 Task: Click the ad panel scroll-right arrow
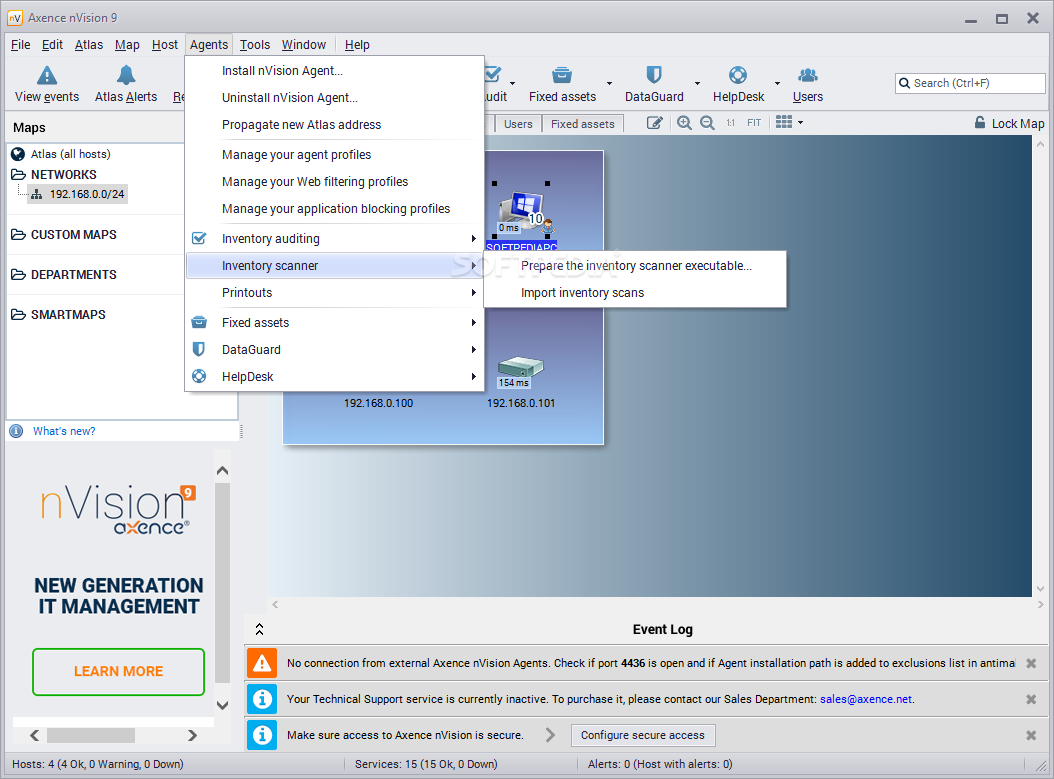(192, 735)
